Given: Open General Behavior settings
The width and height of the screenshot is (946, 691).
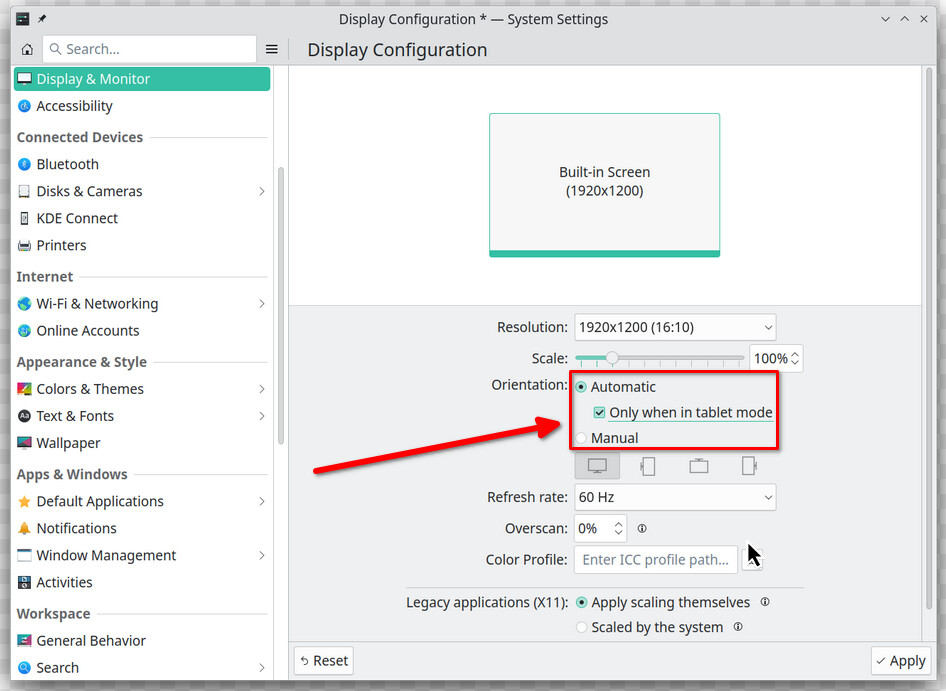Looking at the screenshot, I should click(x=142, y=641).
